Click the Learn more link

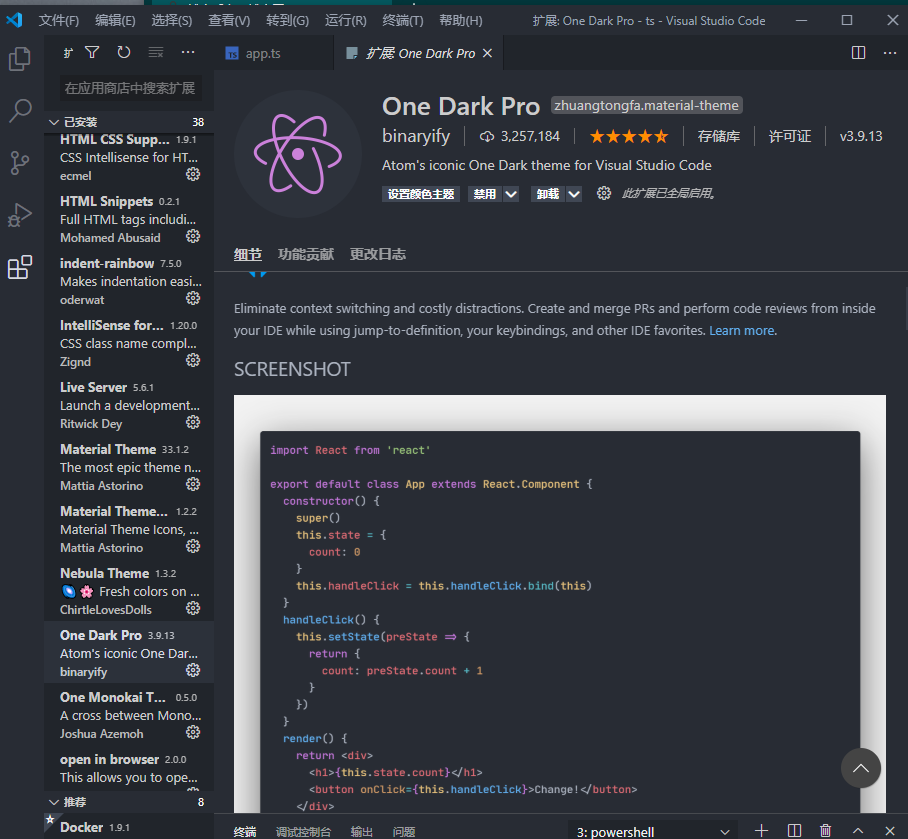[742, 331]
